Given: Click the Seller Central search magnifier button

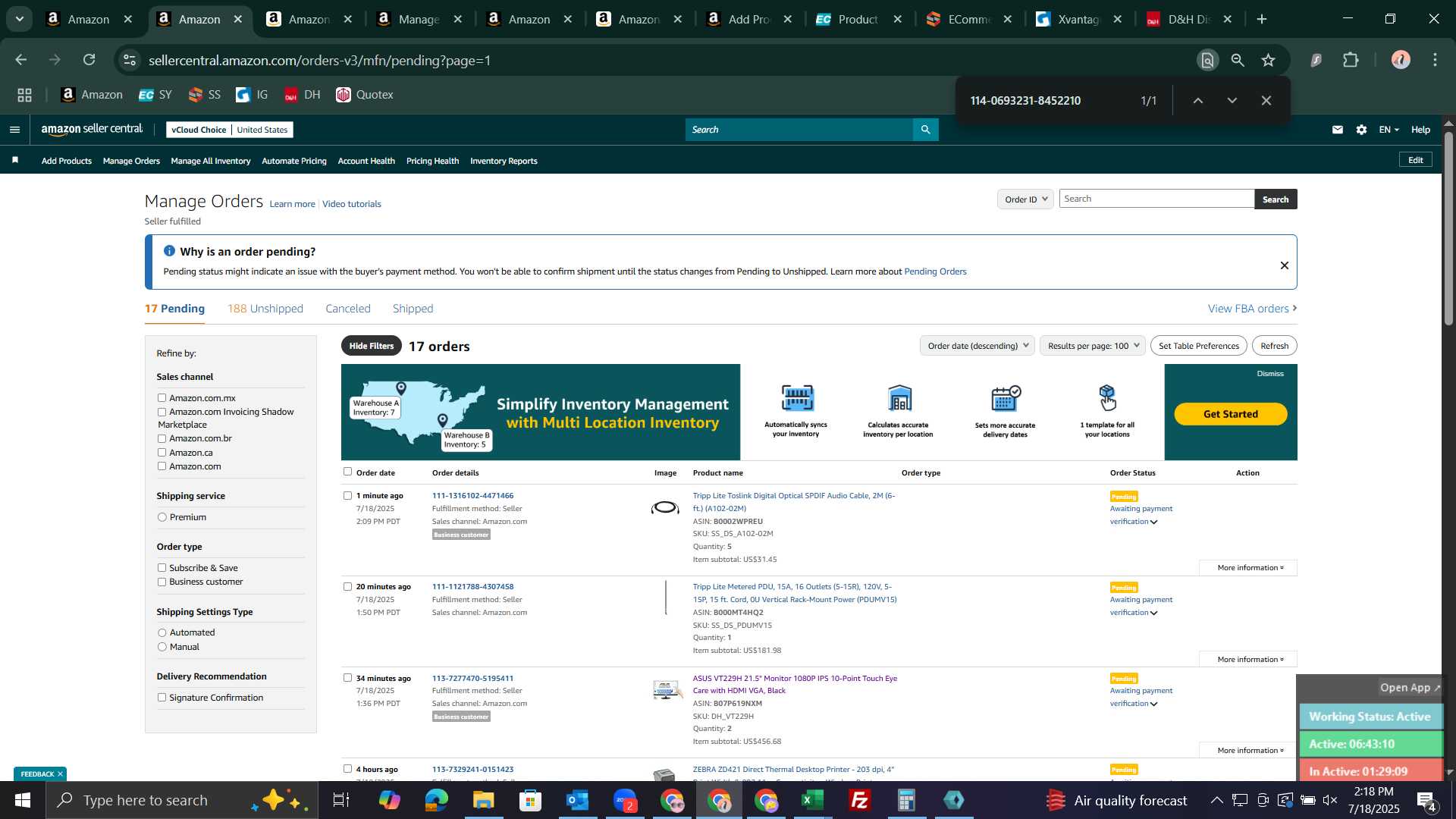Looking at the screenshot, I should (925, 130).
